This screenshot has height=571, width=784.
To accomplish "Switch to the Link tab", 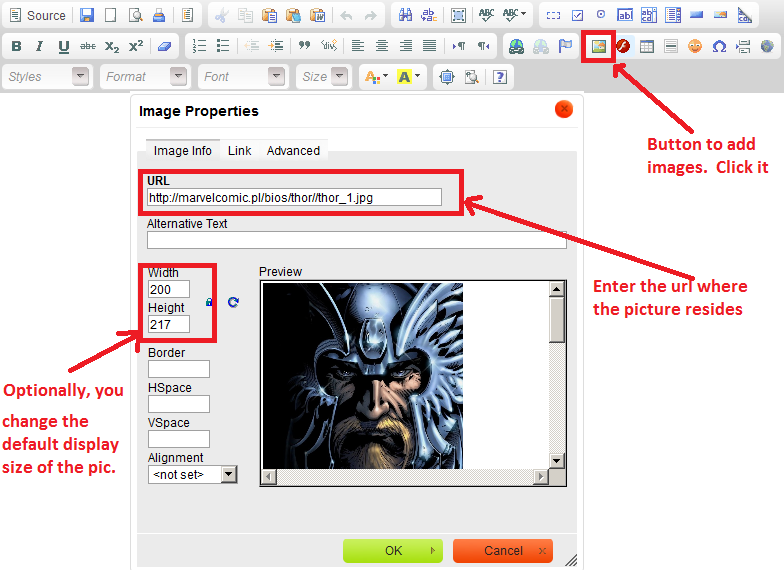I will click(x=239, y=151).
